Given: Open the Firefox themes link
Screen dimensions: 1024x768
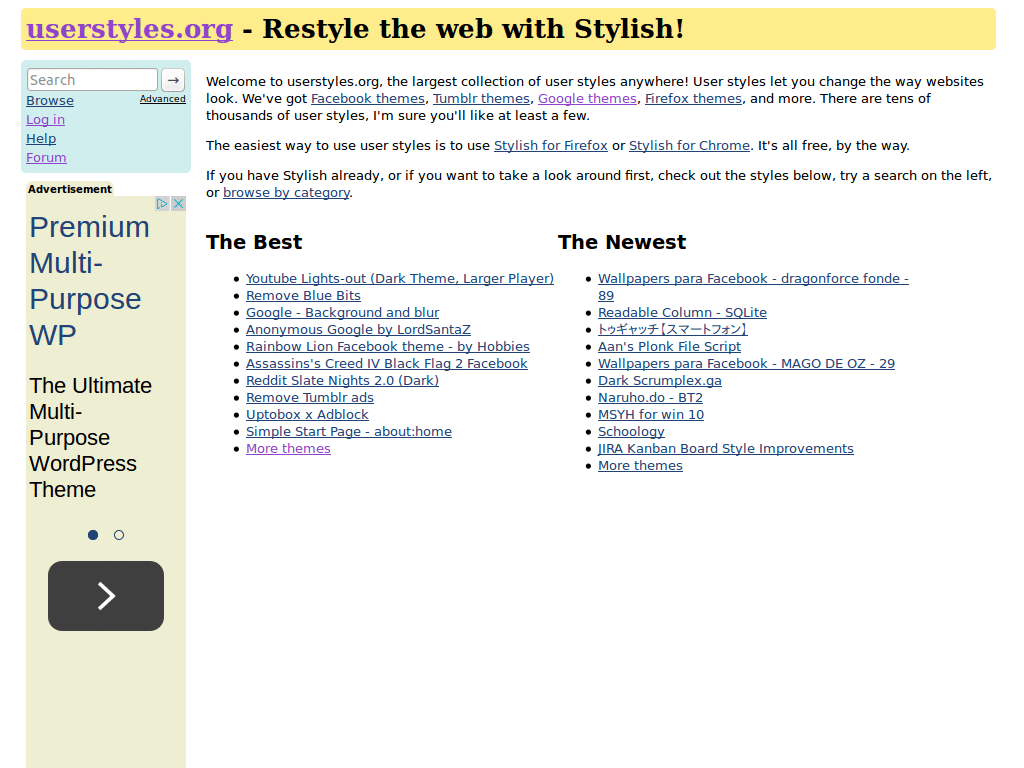Looking at the screenshot, I should click(x=694, y=99).
